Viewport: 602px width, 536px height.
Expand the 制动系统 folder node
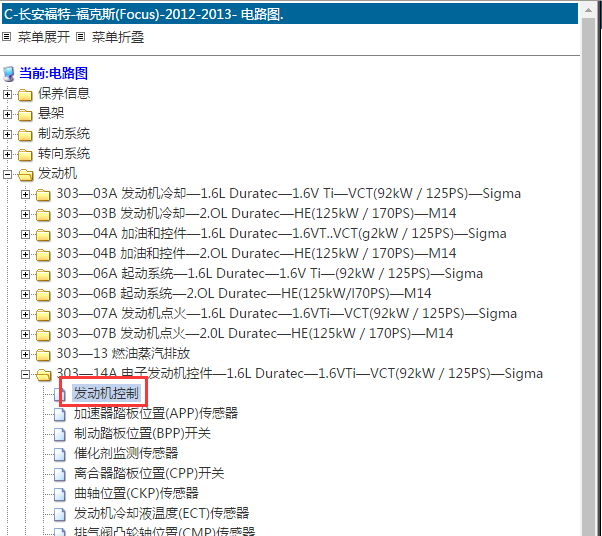click(x=7, y=134)
